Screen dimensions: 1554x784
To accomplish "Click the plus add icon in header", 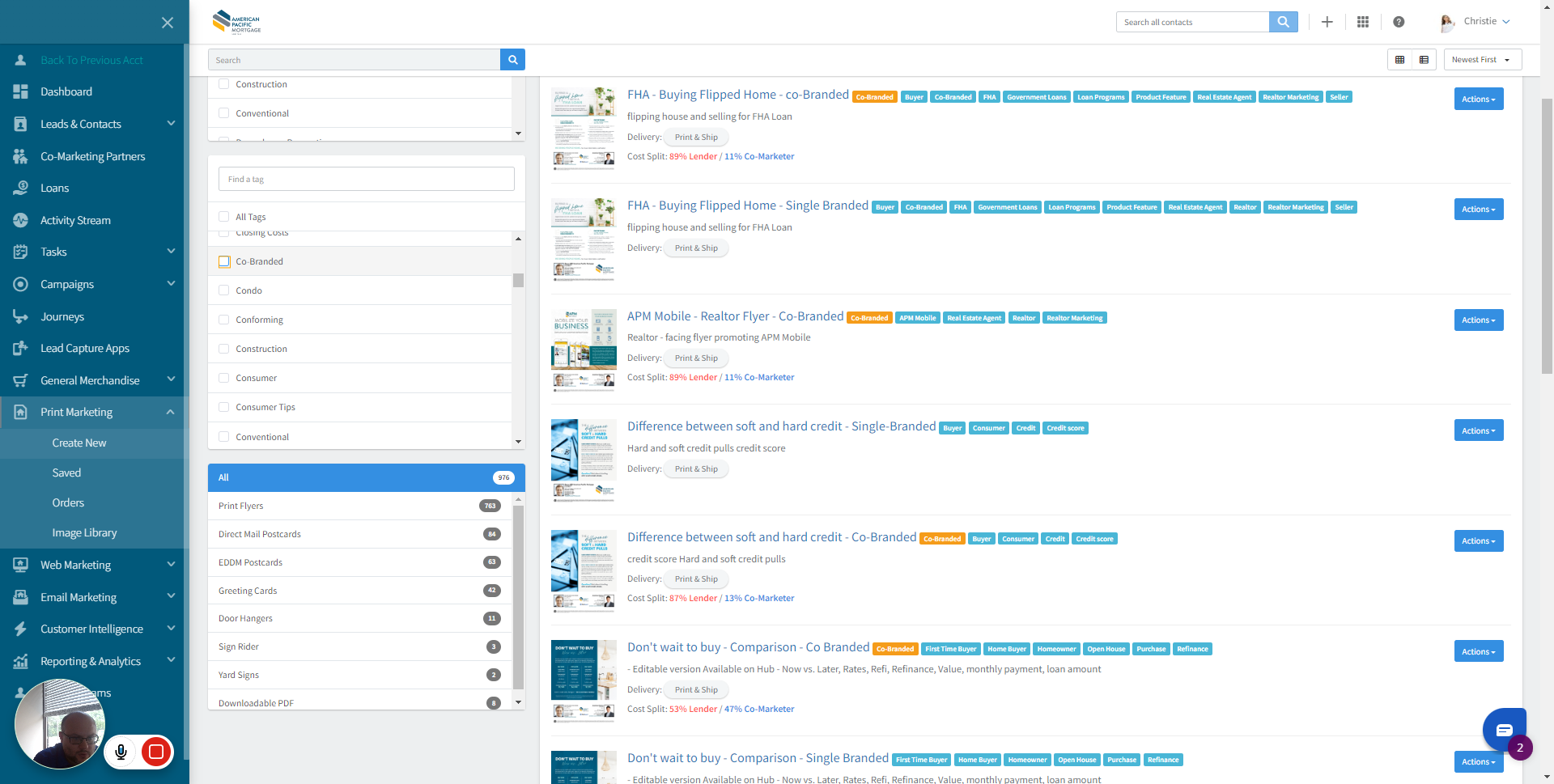I will point(1327,22).
